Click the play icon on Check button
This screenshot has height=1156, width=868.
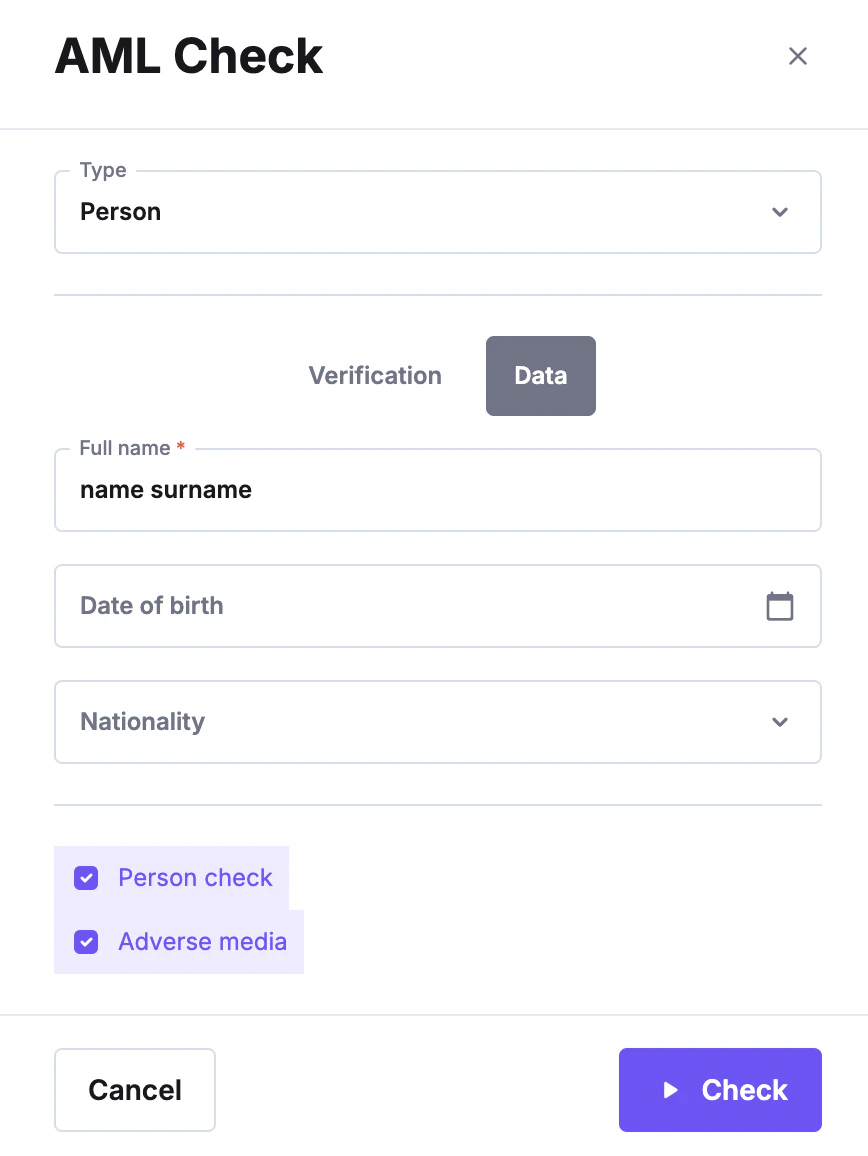pos(671,1090)
